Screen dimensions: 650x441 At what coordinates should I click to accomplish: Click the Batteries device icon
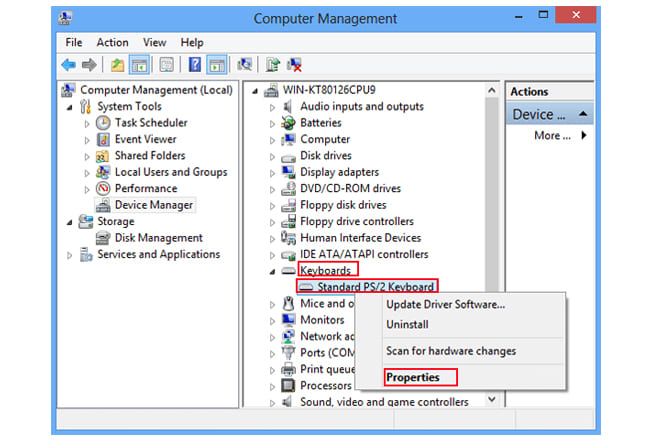point(288,123)
